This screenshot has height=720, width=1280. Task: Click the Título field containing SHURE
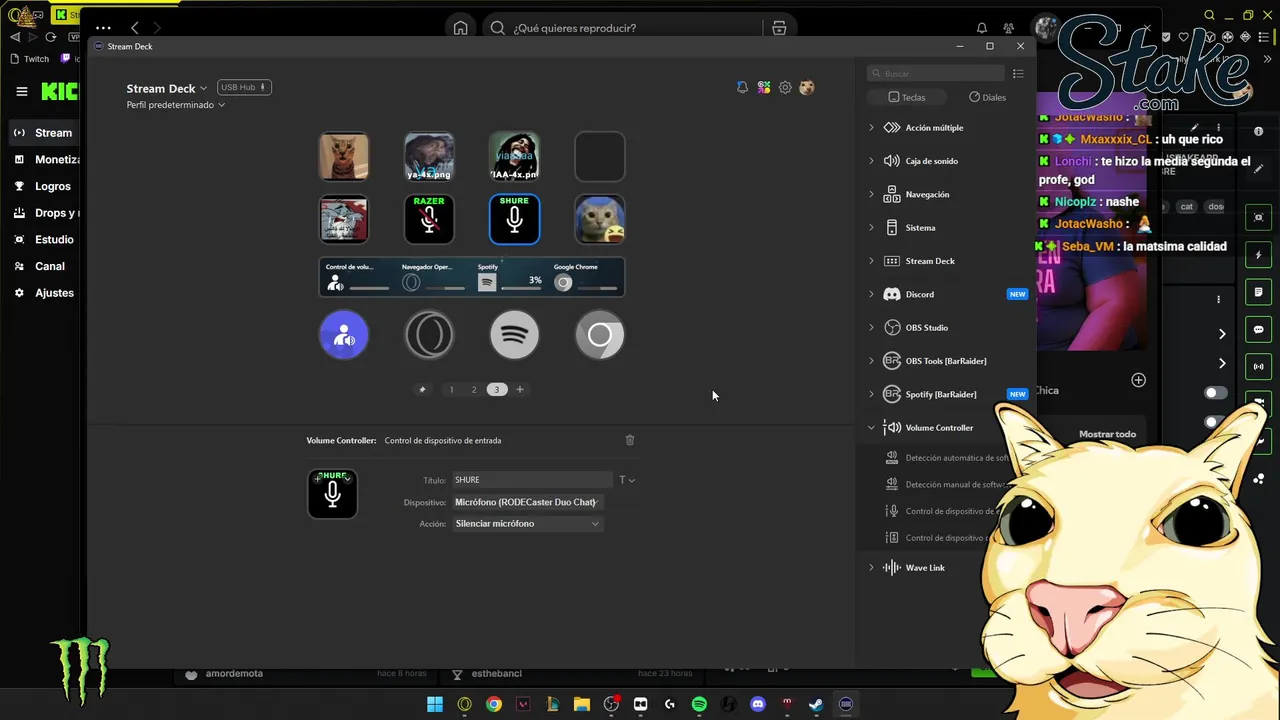click(531, 480)
